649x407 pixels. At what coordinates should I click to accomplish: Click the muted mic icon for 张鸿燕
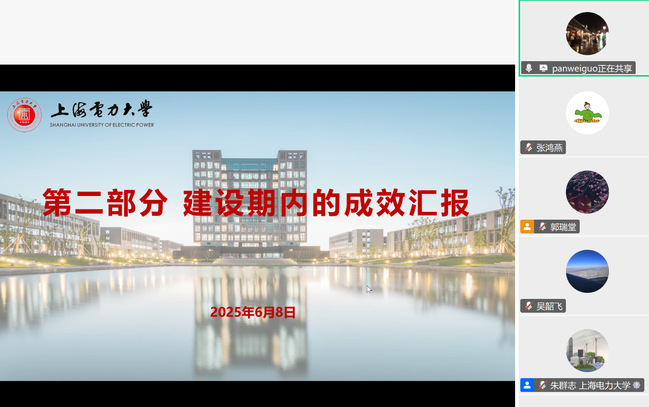[x=528, y=147]
